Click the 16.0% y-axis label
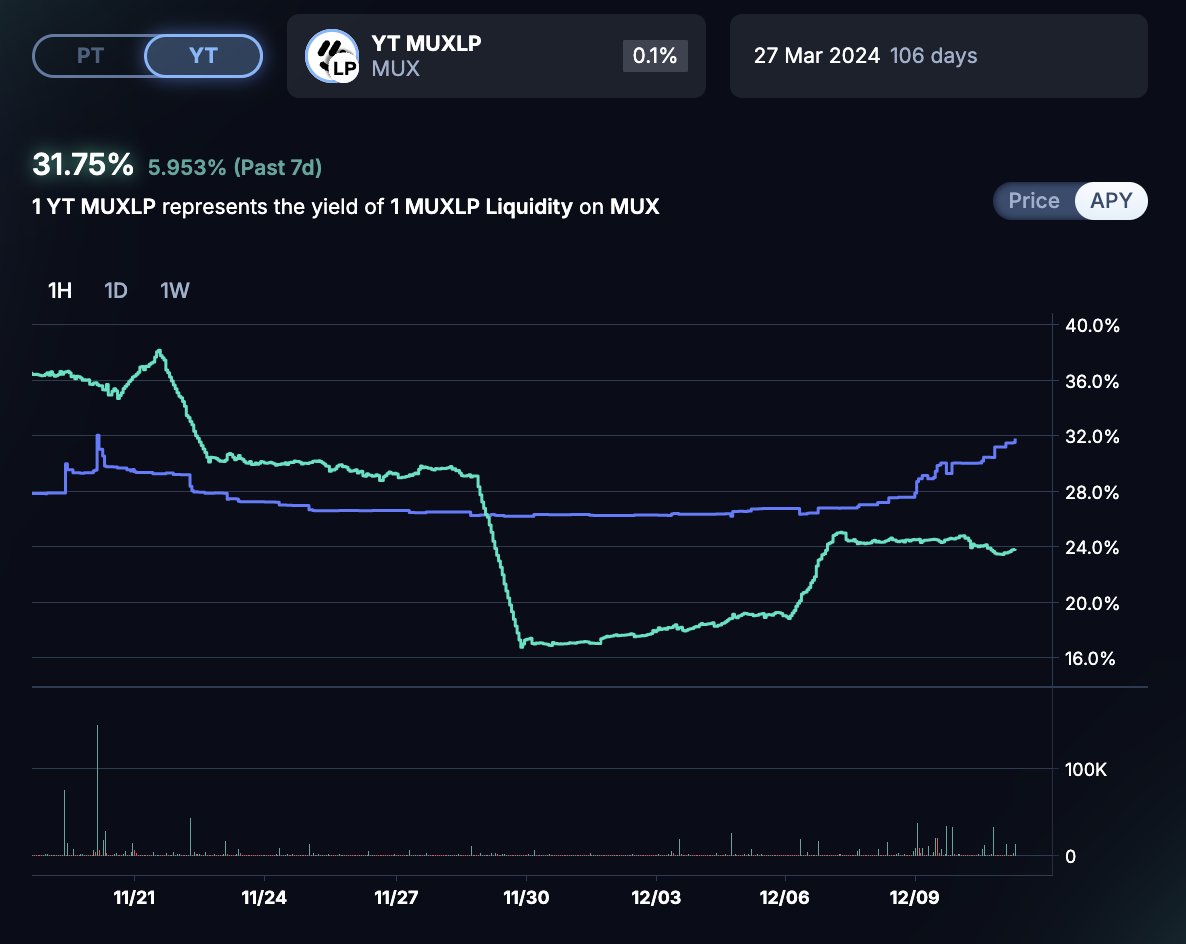Image resolution: width=1186 pixels, height=944 pixels. click(x=1090, y=658)
